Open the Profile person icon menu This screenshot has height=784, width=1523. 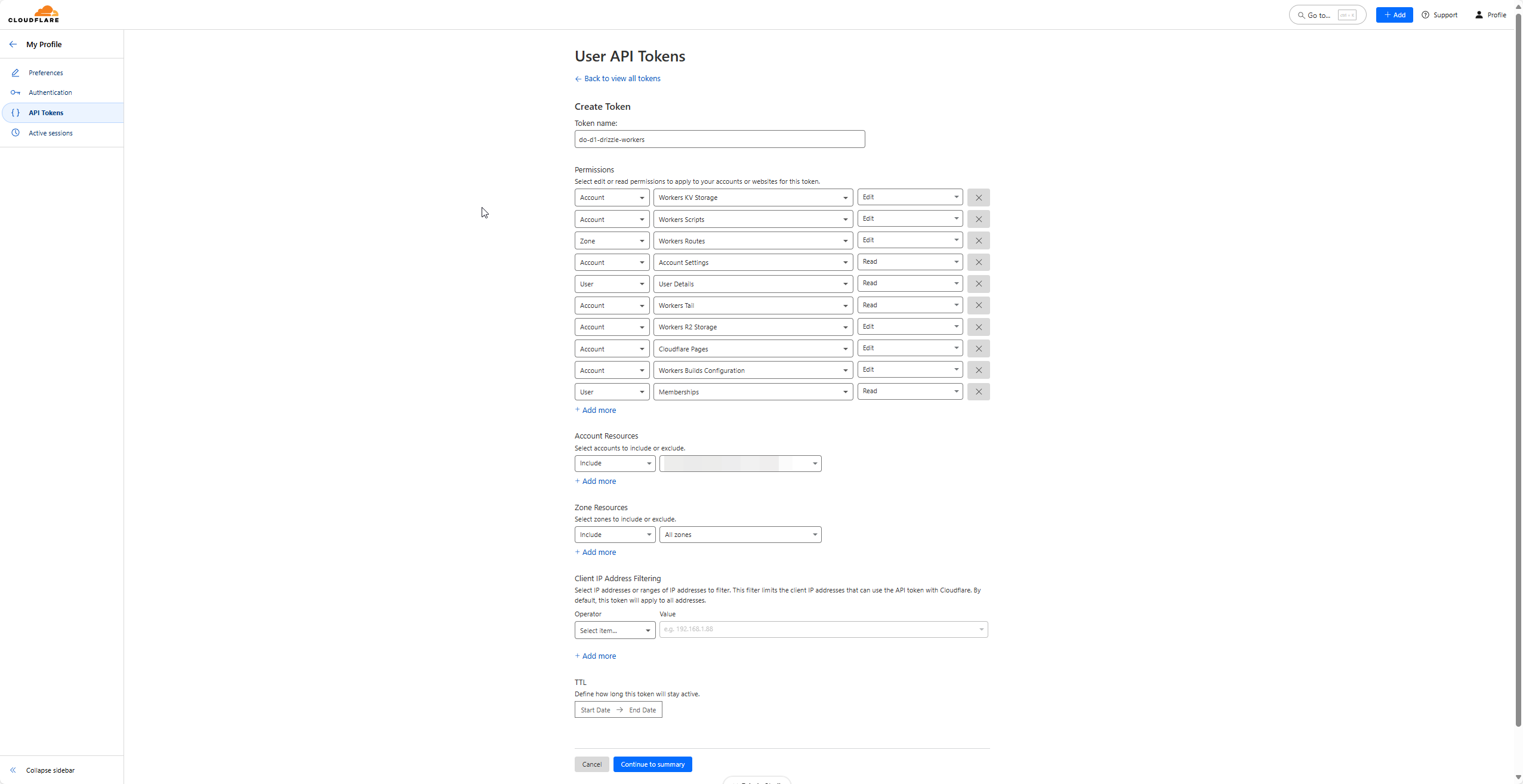pos(1479,14)
